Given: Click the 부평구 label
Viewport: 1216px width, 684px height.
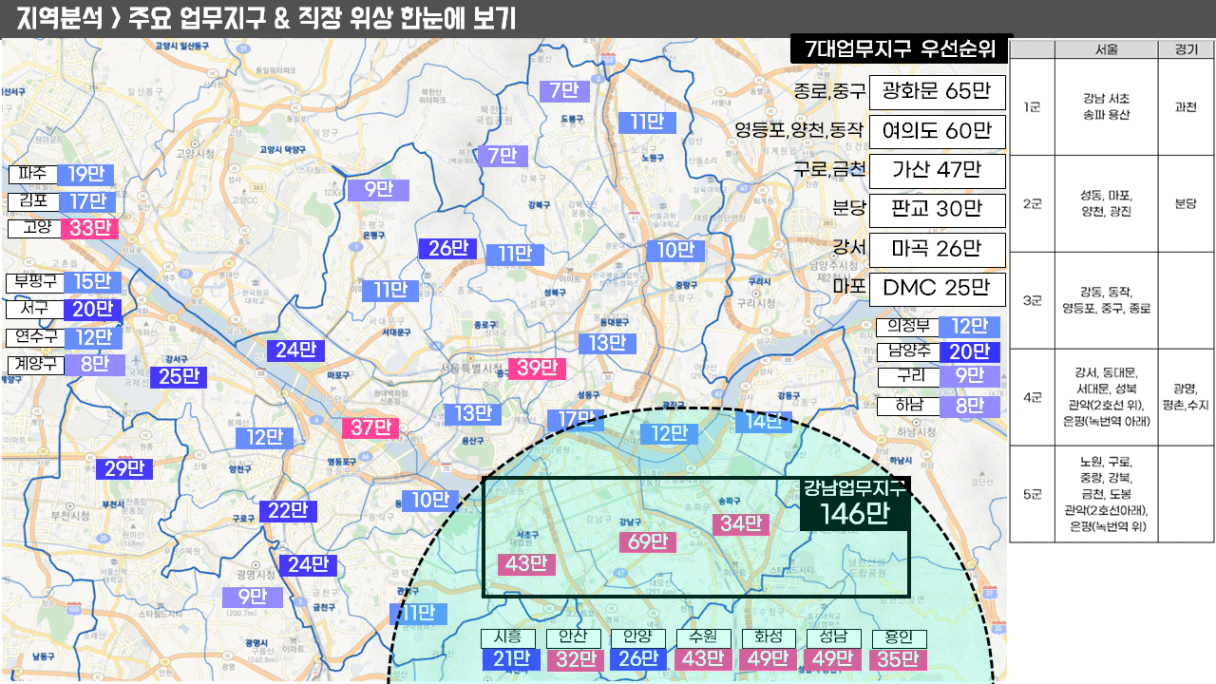Looking at the screenshot, I should click(33, 282).
